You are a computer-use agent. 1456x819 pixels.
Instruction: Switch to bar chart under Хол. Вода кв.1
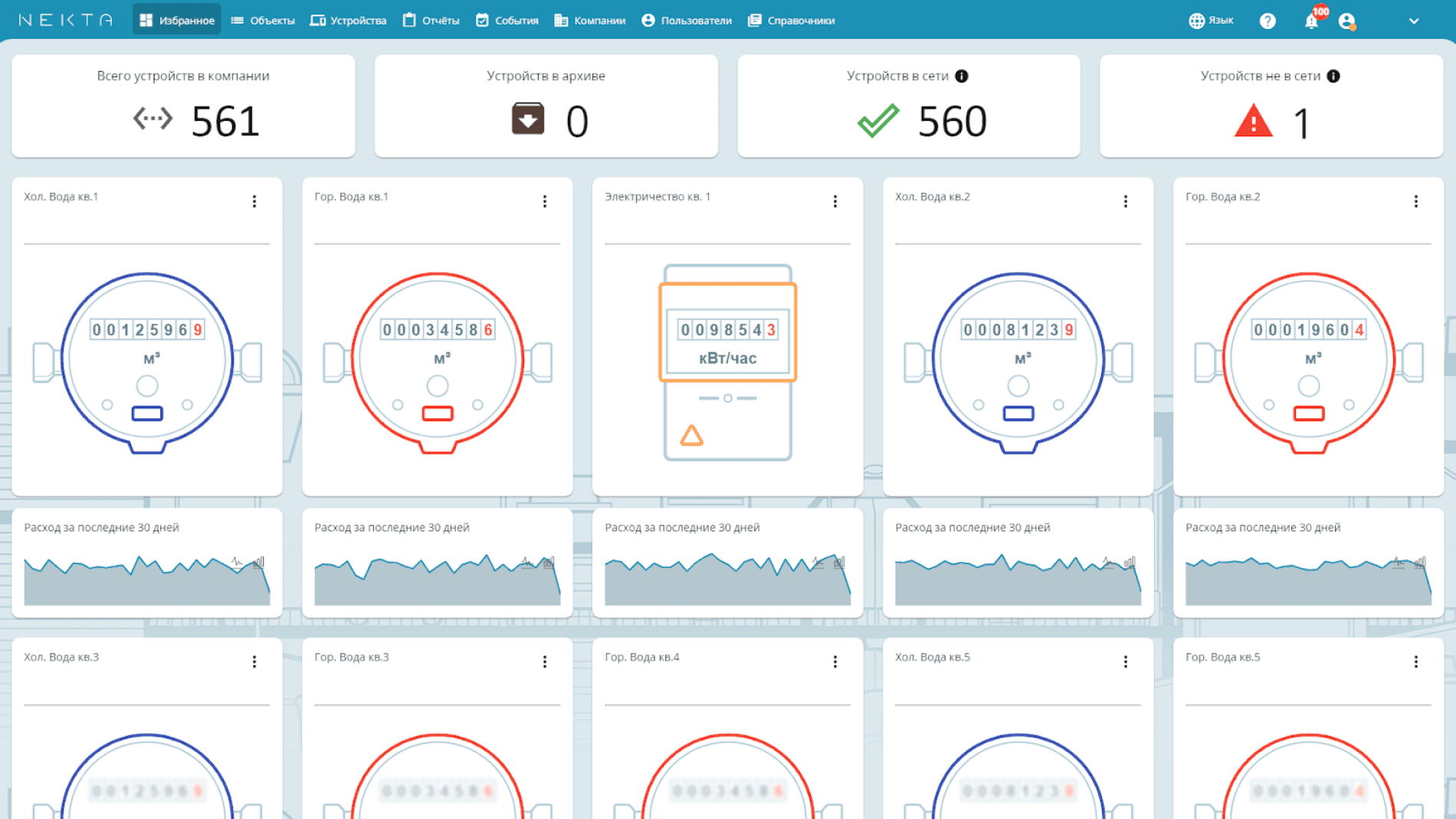pyautogui.click(x=260, y=562)
